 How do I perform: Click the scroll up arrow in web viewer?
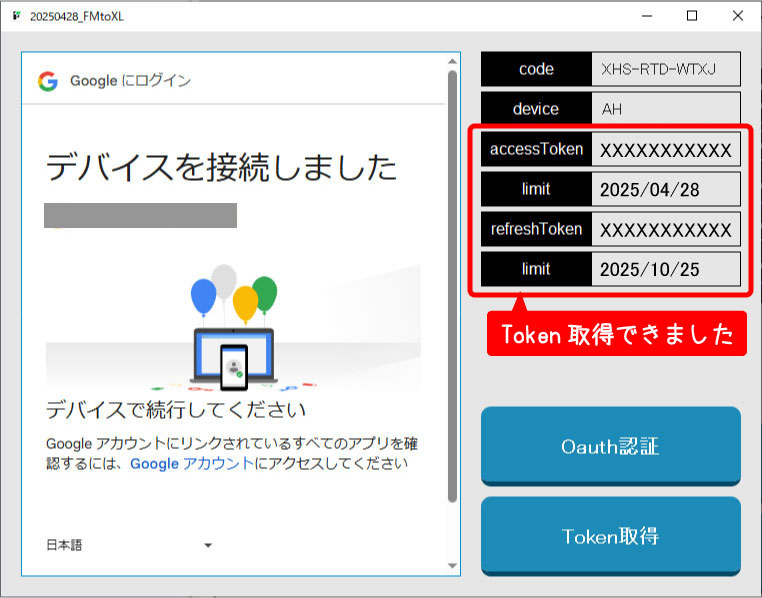452,61
